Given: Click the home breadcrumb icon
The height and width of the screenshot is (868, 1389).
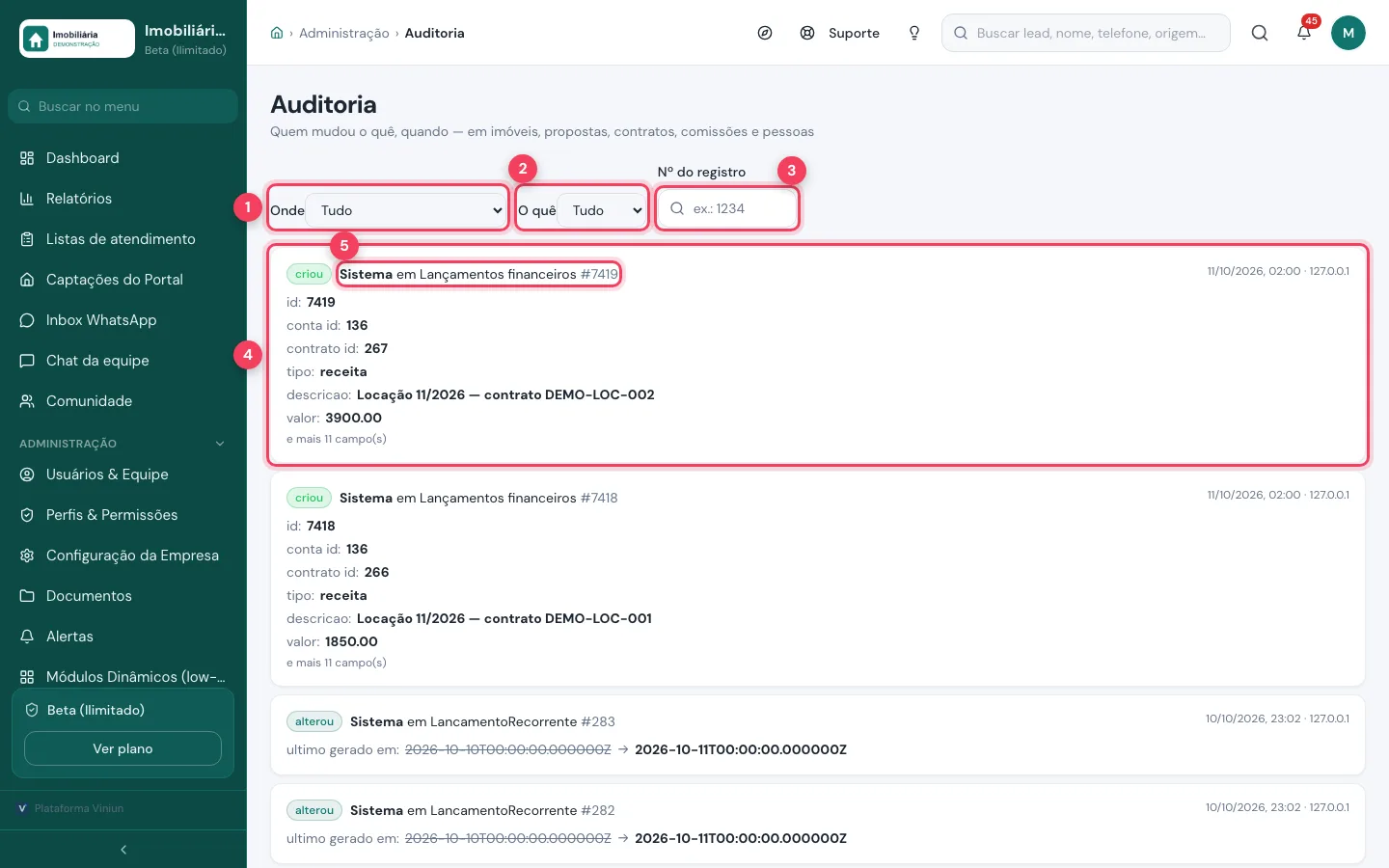Looking at the screenshot, I should point(277,33).
